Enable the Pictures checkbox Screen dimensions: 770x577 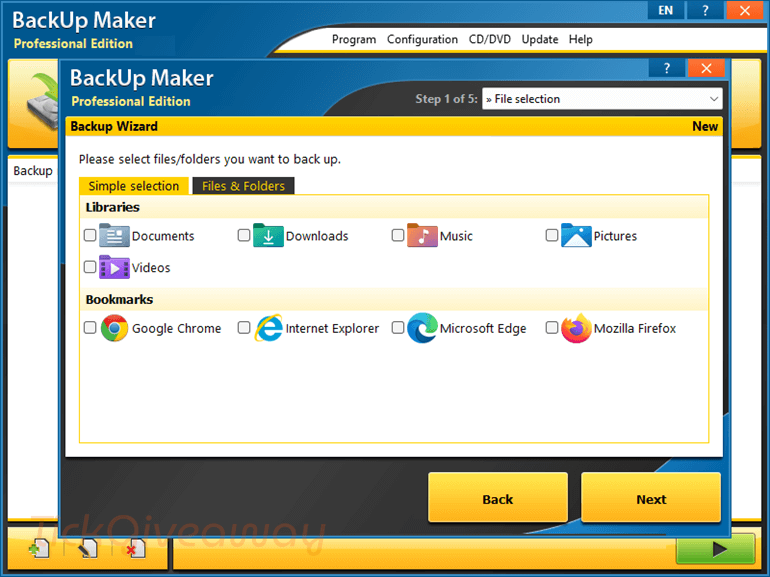click(x=552, y=235)
